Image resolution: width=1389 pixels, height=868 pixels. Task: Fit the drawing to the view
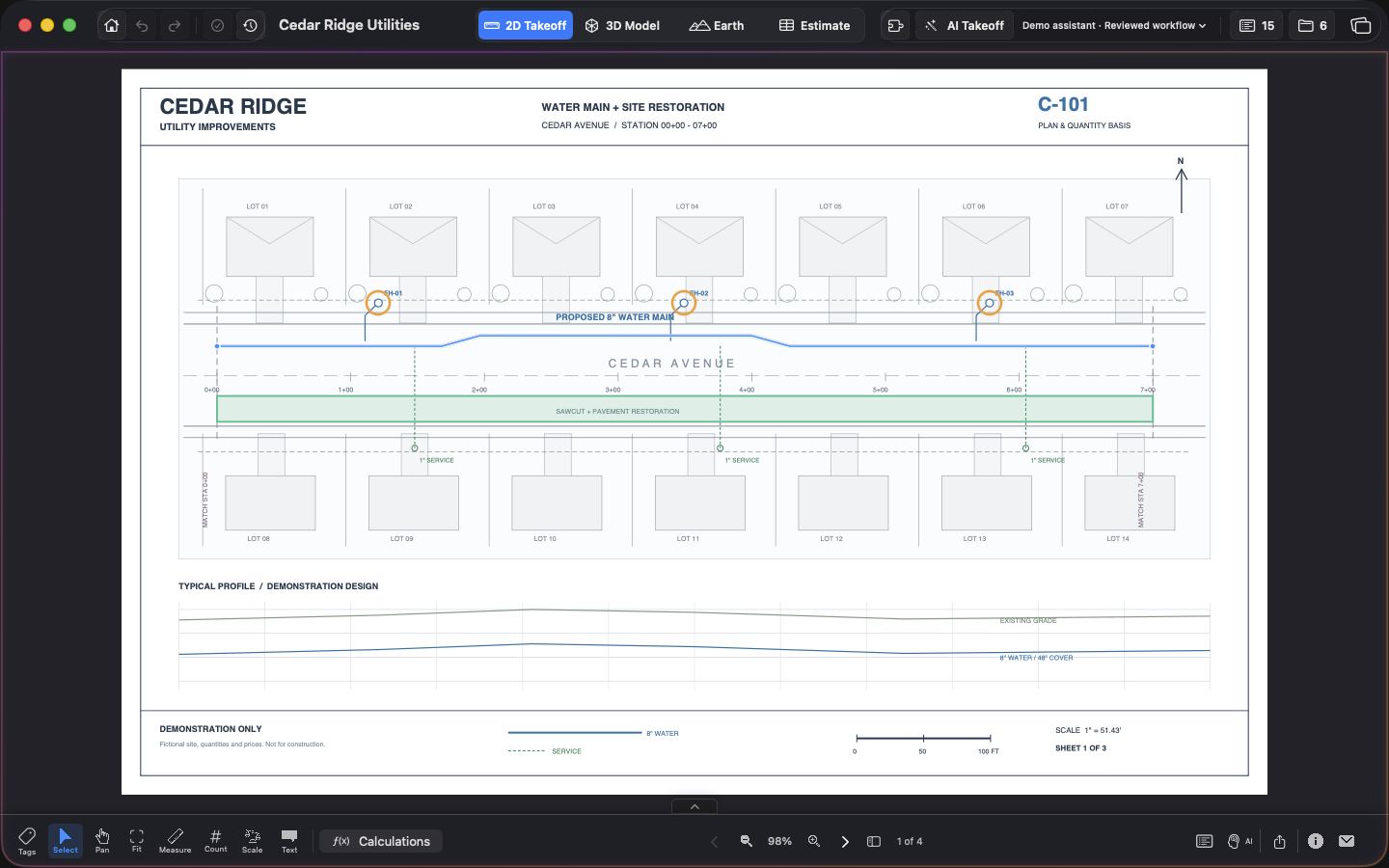point(137,840)
